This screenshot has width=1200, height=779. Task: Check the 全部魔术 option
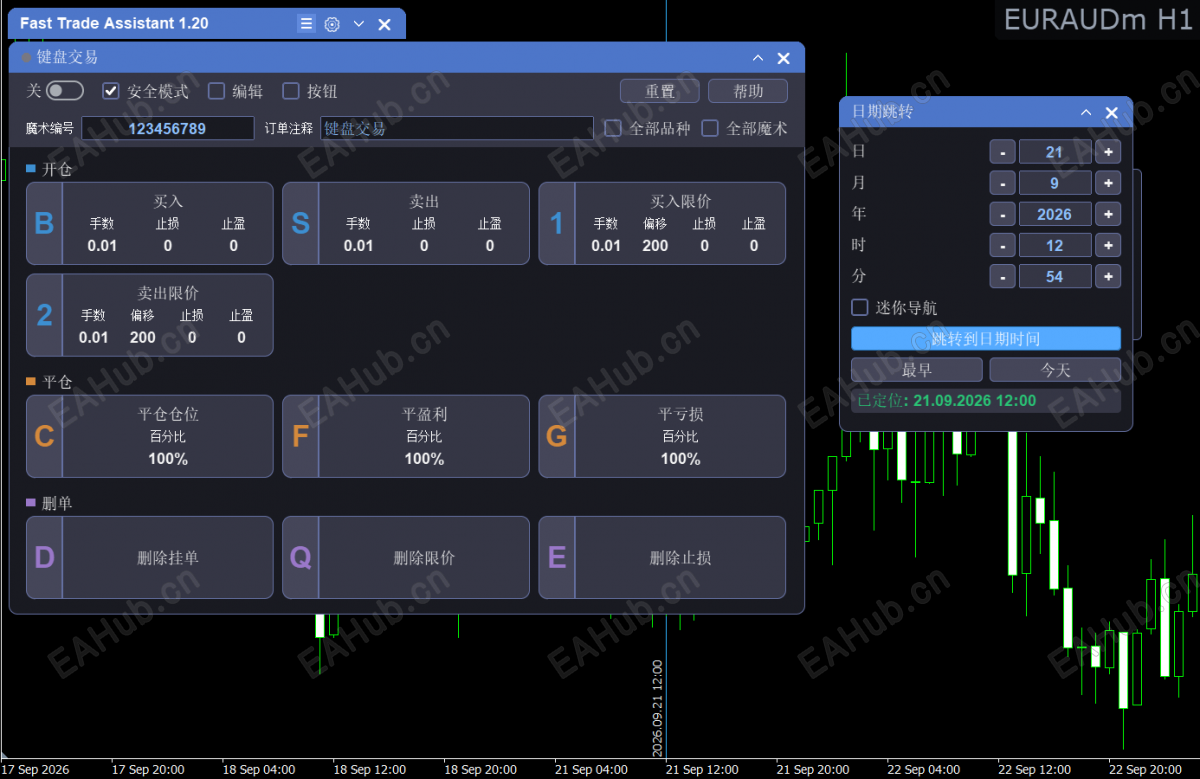point(710,128)
